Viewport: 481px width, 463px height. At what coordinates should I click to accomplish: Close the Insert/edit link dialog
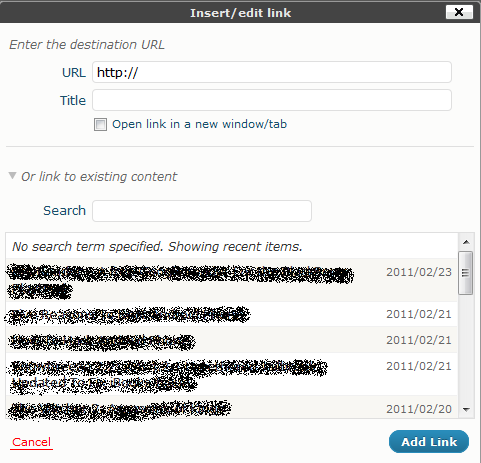pyautogui.click(x=459, y=12)
